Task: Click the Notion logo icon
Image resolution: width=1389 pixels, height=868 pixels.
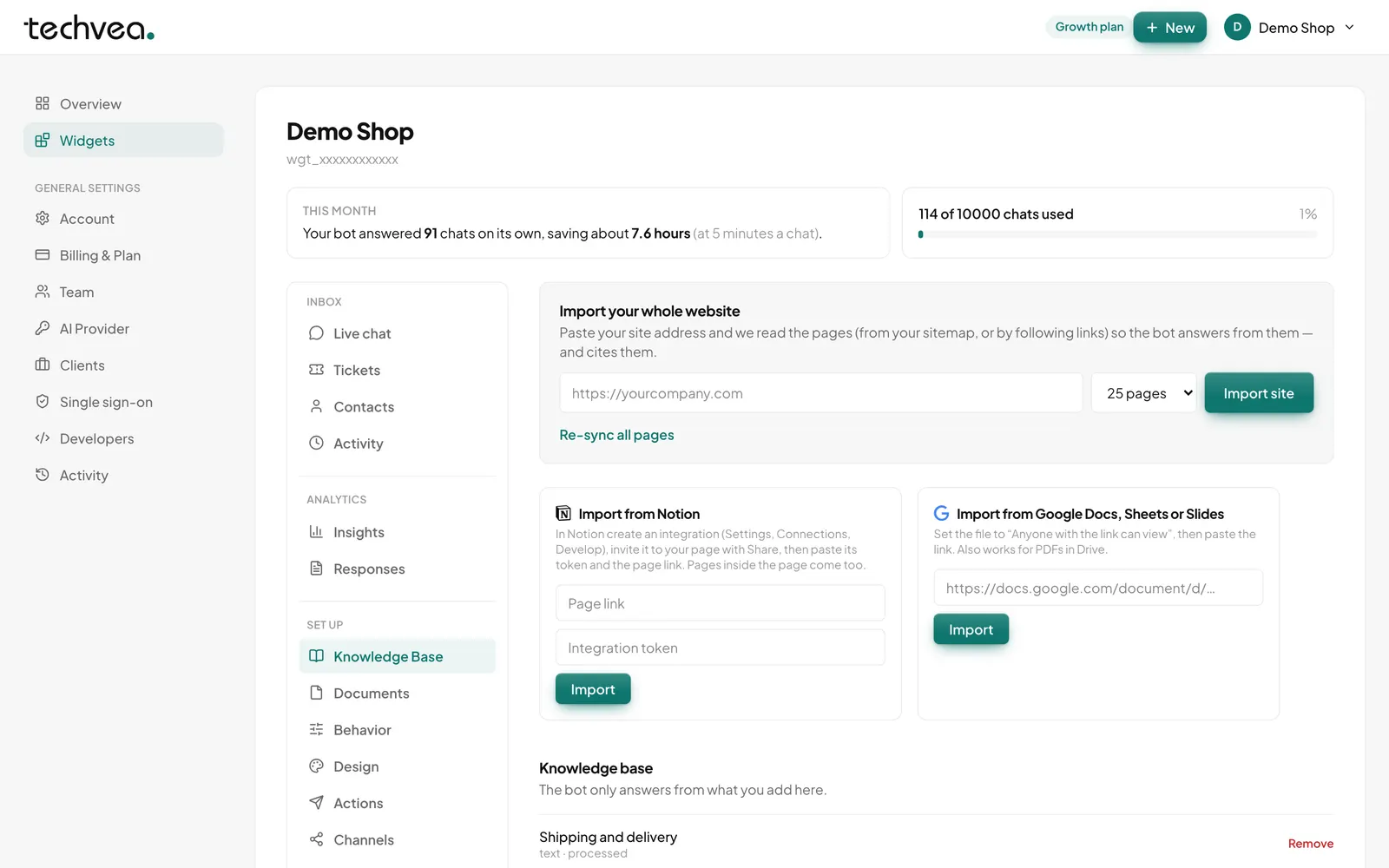Action: coord(563,513)
